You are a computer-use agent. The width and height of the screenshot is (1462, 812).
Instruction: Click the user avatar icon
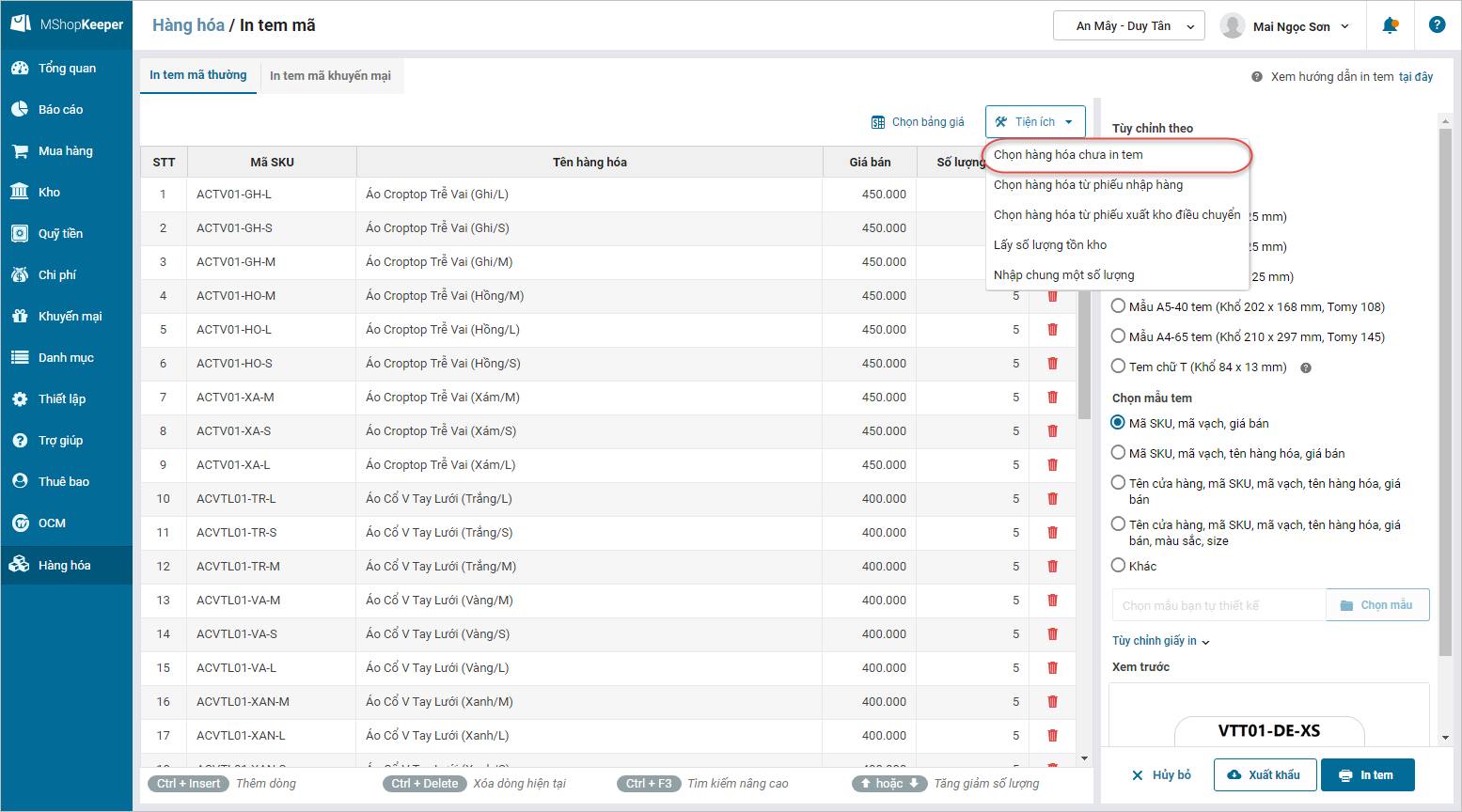pos(1233,25)
